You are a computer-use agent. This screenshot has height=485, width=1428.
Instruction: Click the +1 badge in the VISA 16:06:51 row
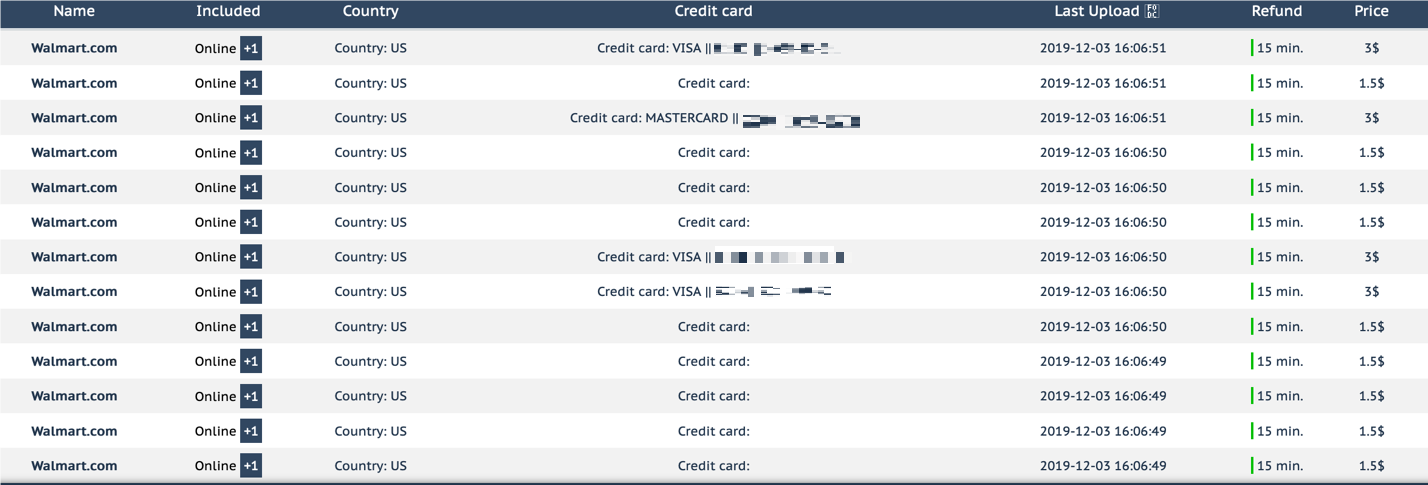(x=251, y=48)
